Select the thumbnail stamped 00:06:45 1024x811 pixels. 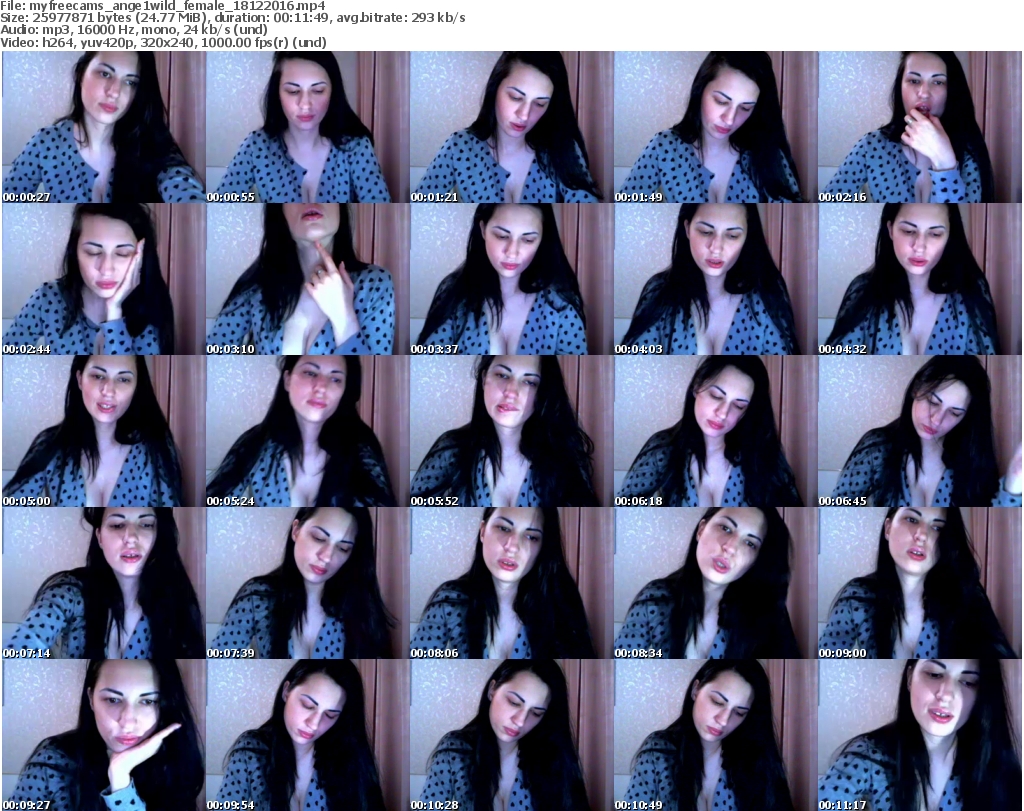[920, 431]
